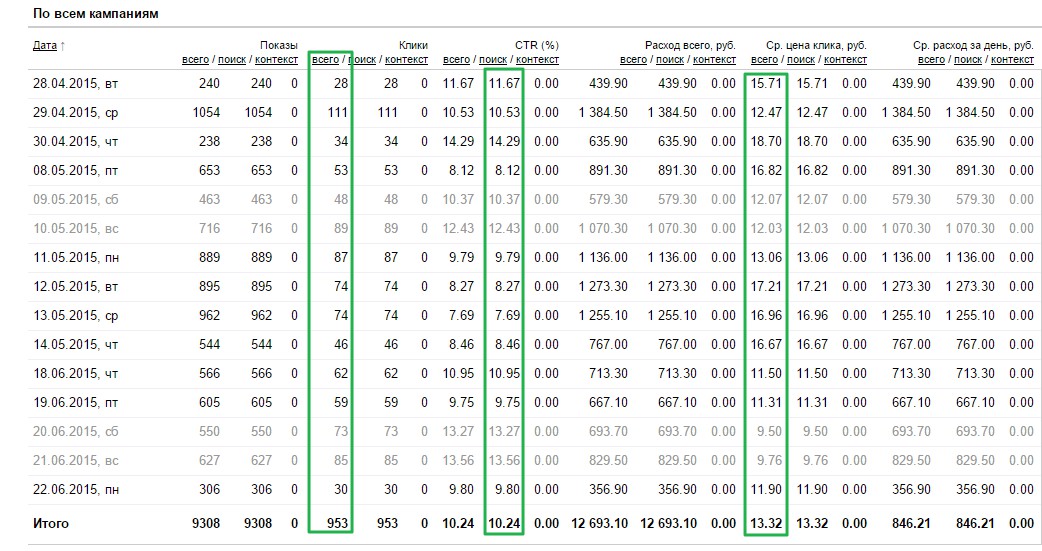This screenshot has height=551, width=1042.
Task: Click click price 18.70 in the green box, 30.04.2015 row
Action: pyautogui.click(x=766, y=142)
